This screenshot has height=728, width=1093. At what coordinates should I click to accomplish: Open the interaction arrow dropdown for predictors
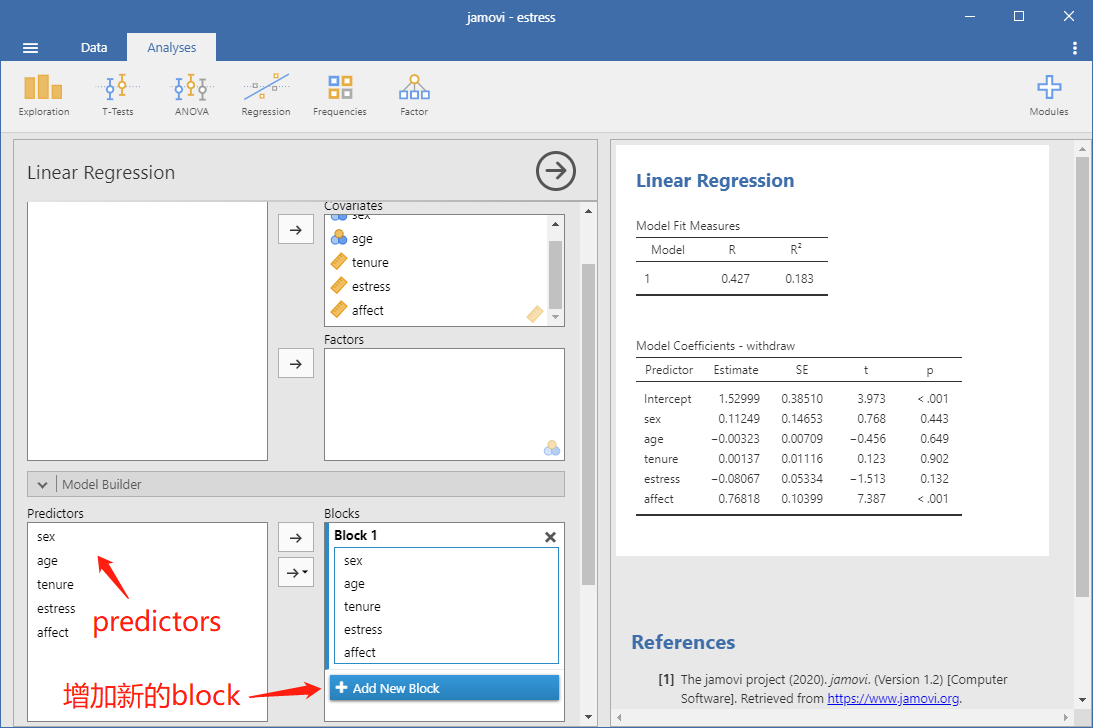tap(296, 572)
